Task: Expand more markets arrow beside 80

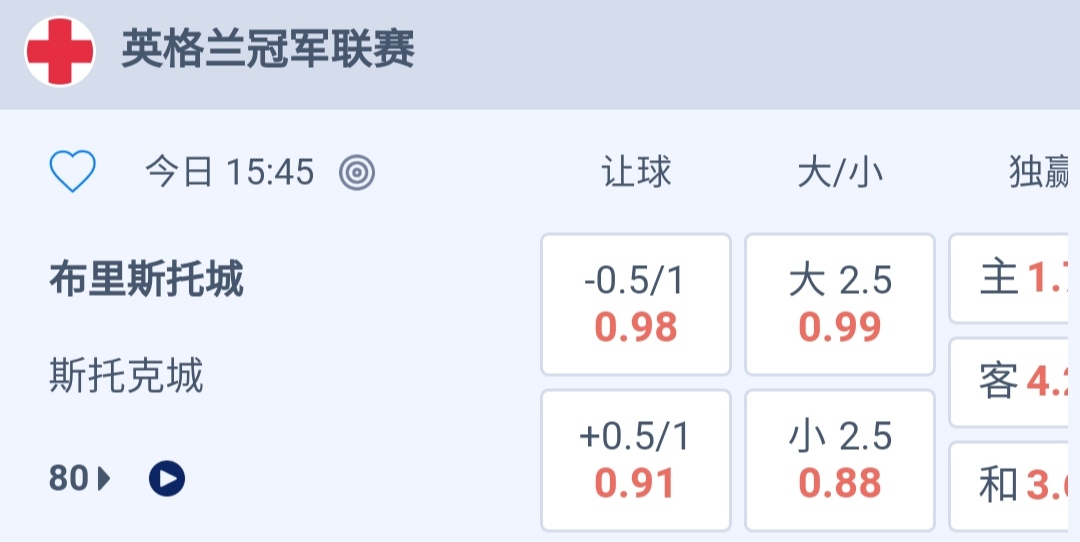Action: click(104, 480)
